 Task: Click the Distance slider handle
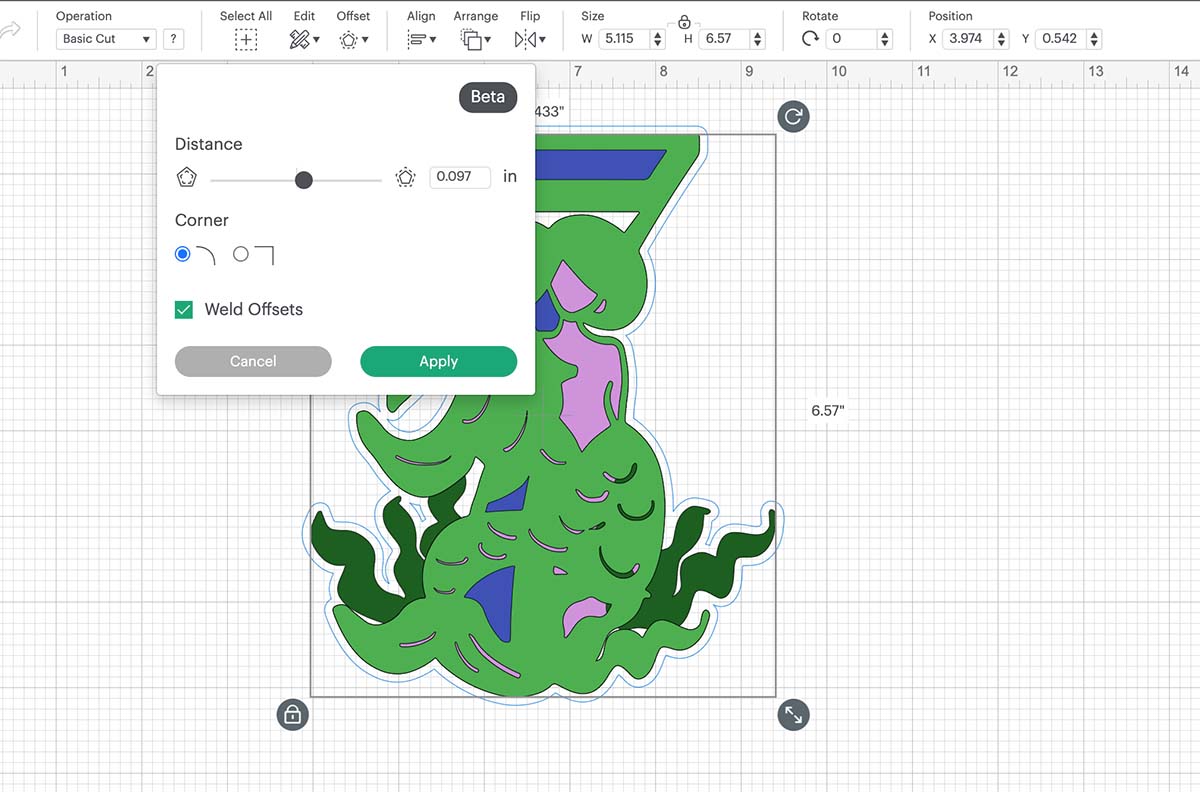point(303,179)
